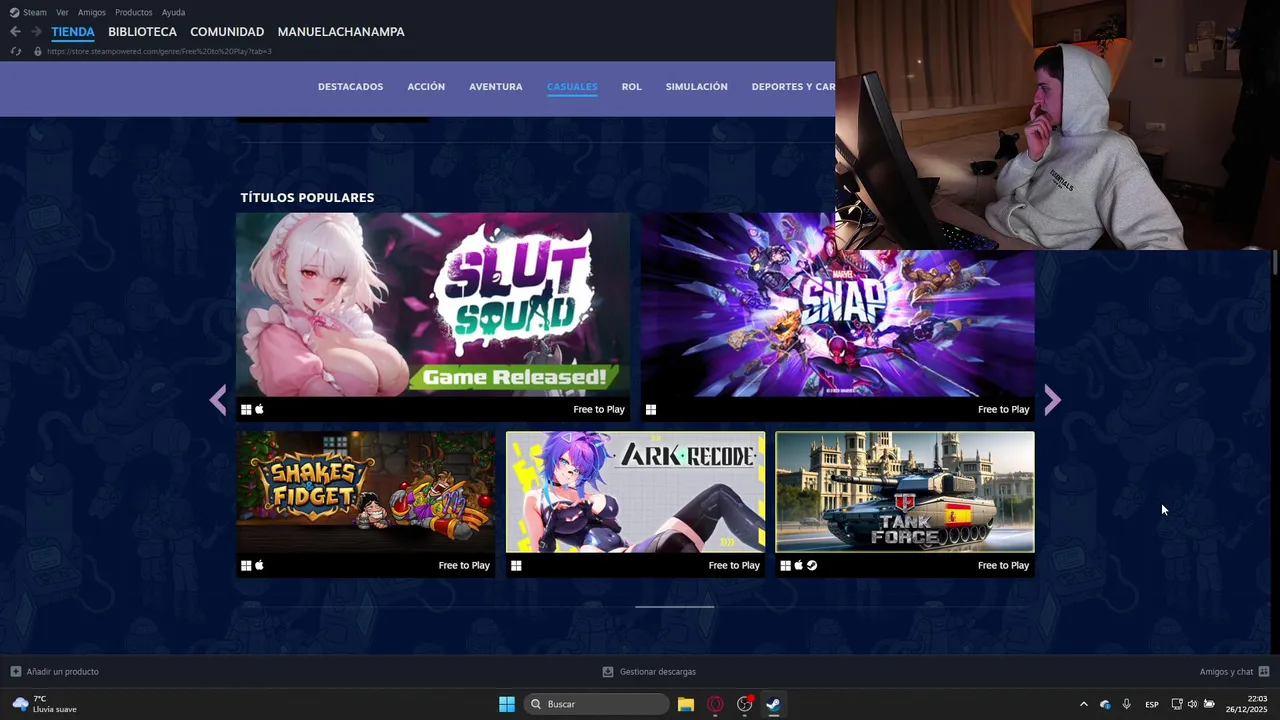Select the AVENTURA genre tab

click(x=496, y=87)
